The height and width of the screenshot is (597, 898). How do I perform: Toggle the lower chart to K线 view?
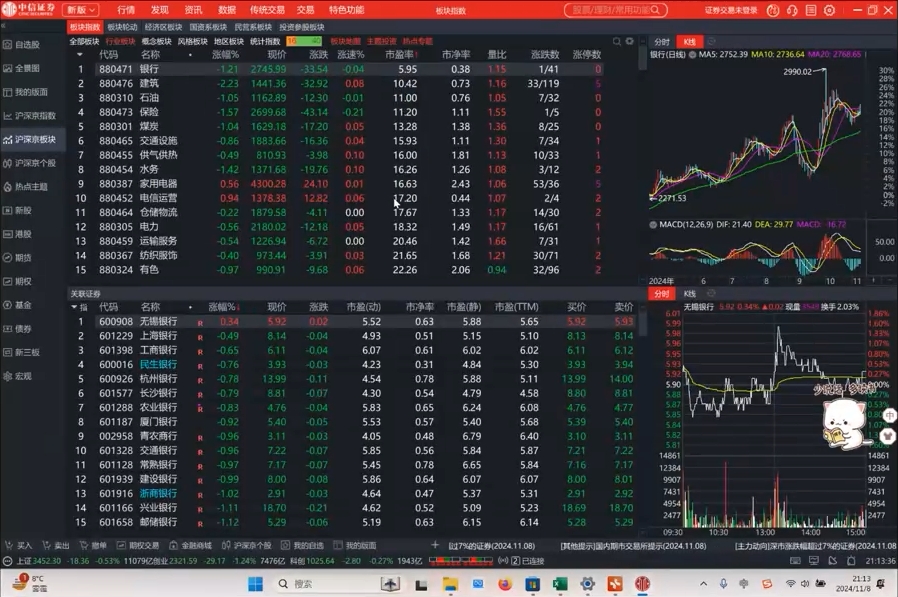pos(689,294)
